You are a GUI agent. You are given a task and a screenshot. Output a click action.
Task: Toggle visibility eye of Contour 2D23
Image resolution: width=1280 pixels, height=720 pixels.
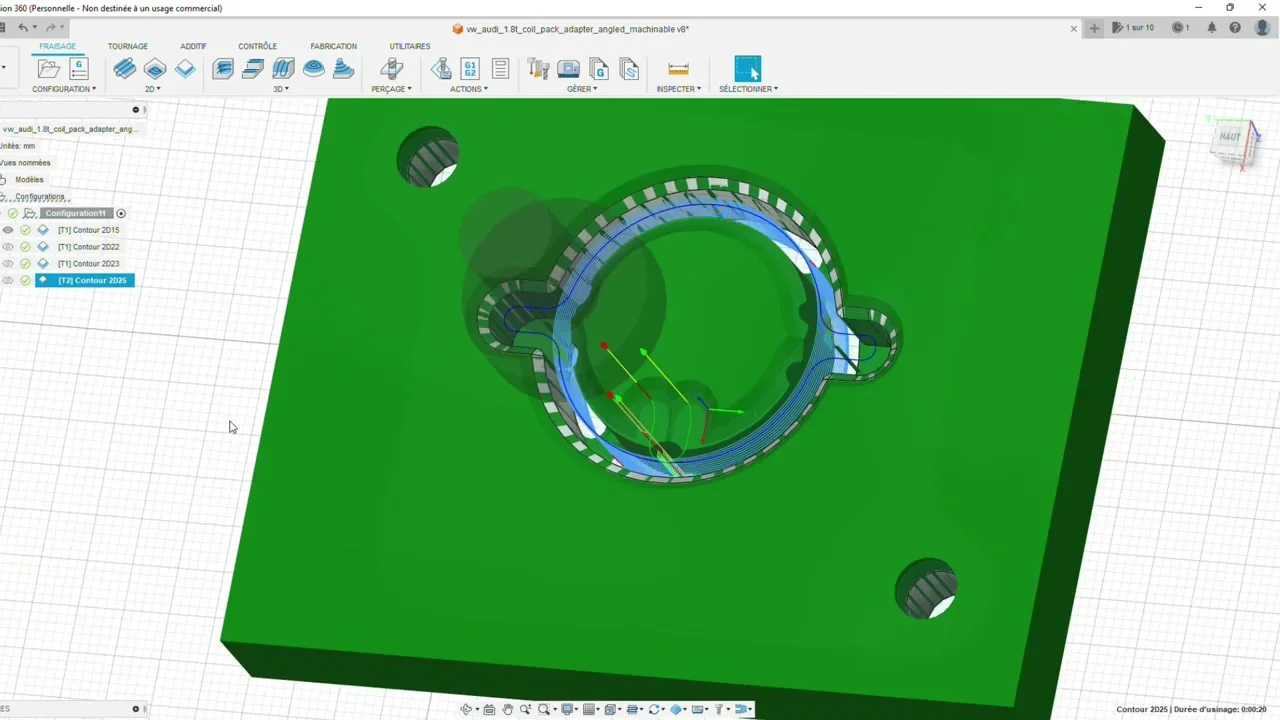point(8,264)
